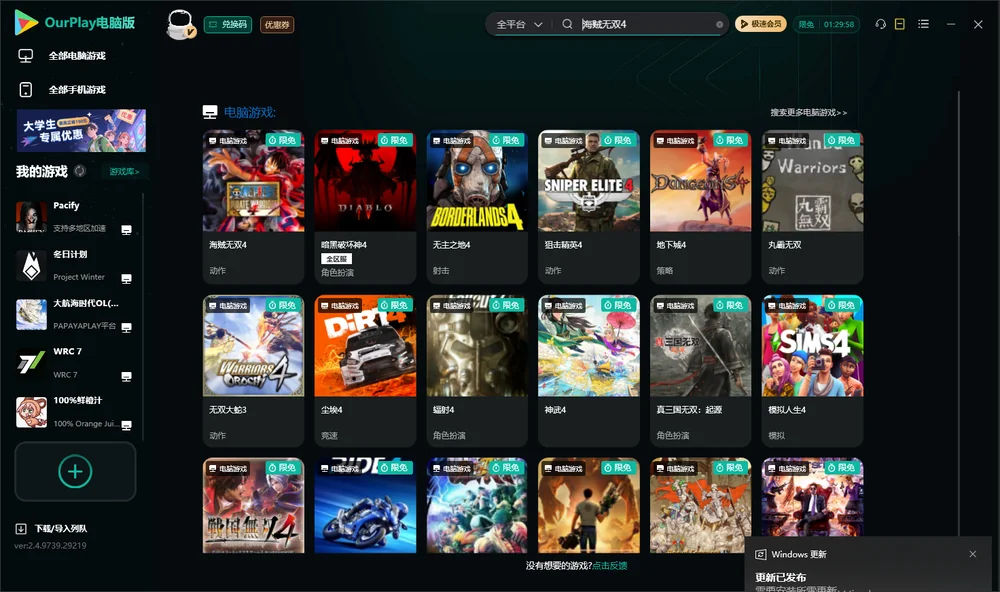Dismiss the Windows 更新 notification

coord(973,554)
